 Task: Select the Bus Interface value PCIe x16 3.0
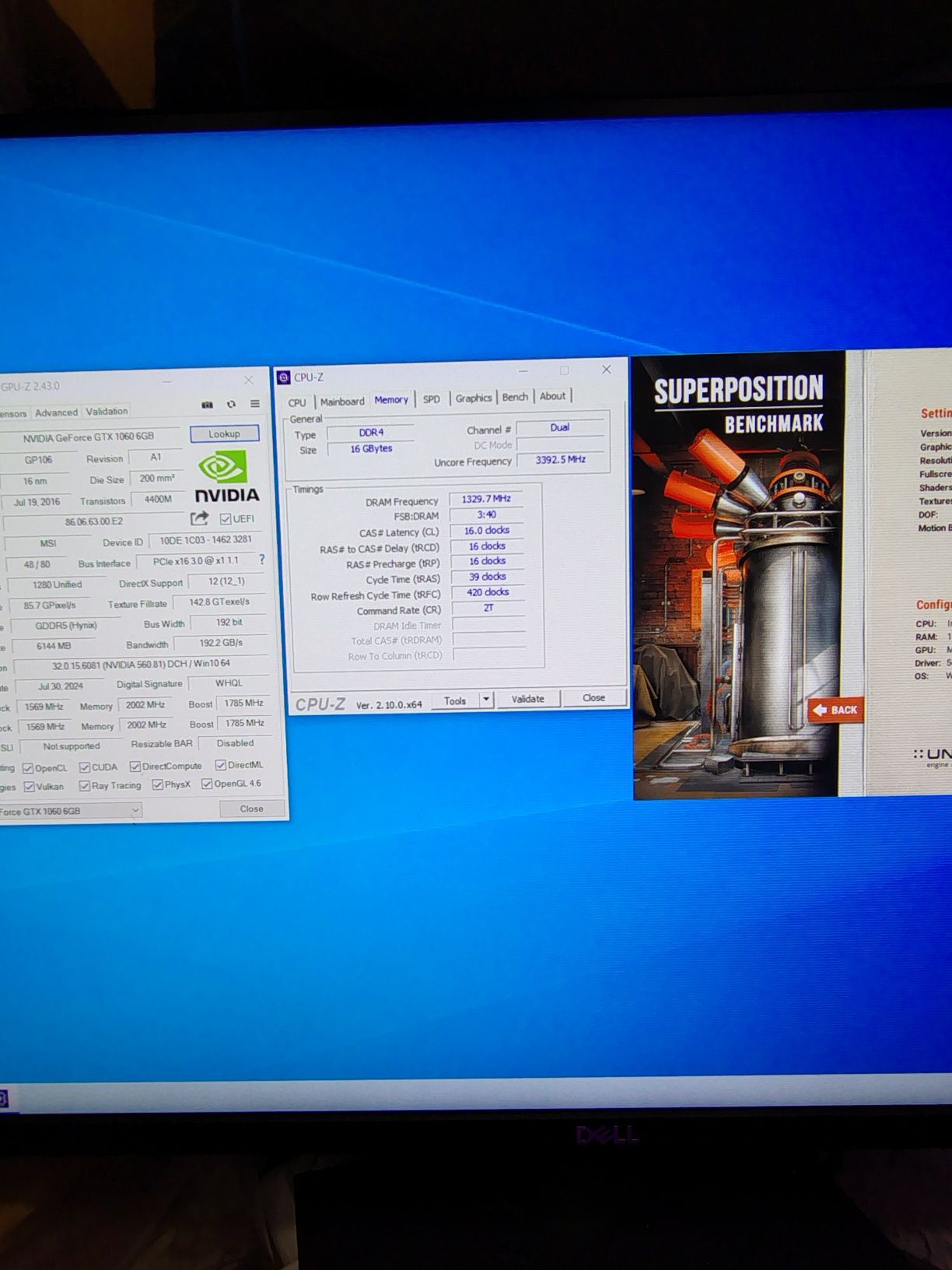[x=195, y=560]
